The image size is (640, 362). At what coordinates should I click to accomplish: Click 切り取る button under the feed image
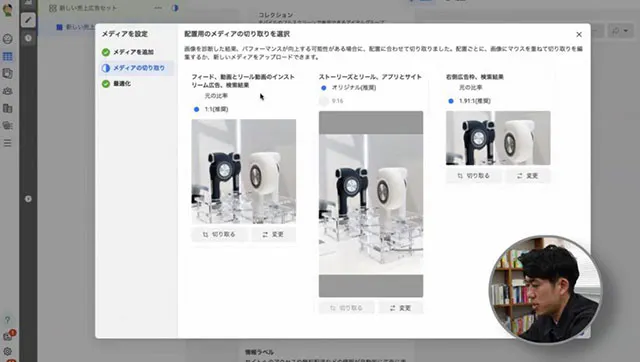pyautogui.click(x=219, y=235)
